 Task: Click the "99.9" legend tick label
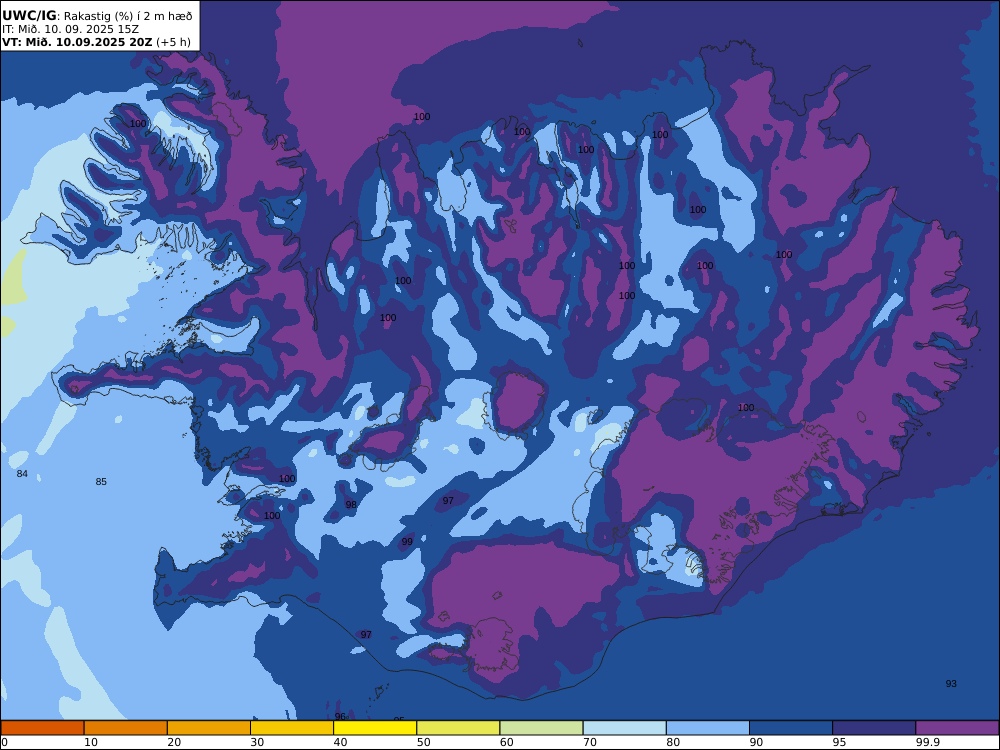927,742
